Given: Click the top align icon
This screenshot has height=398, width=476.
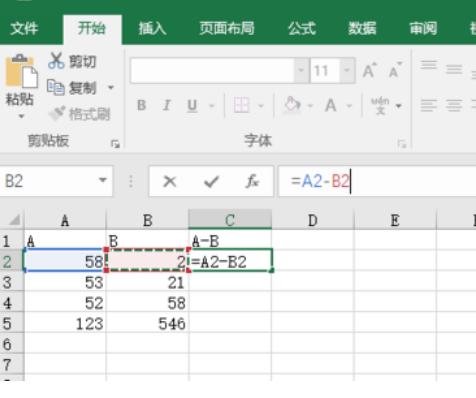Looking at the screenshot, I should coord(429,66).
